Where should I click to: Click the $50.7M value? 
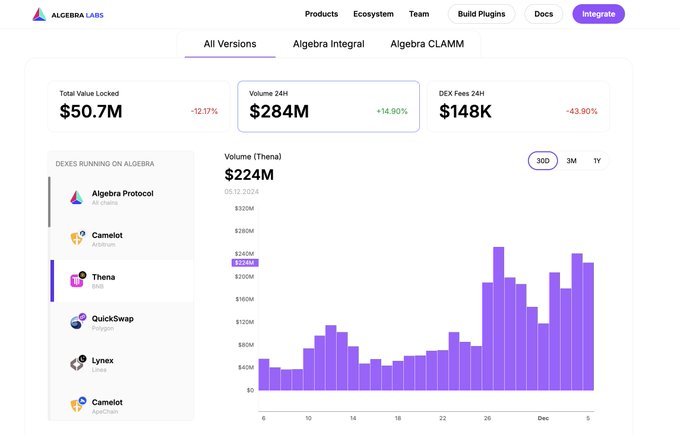coord(91,111)
